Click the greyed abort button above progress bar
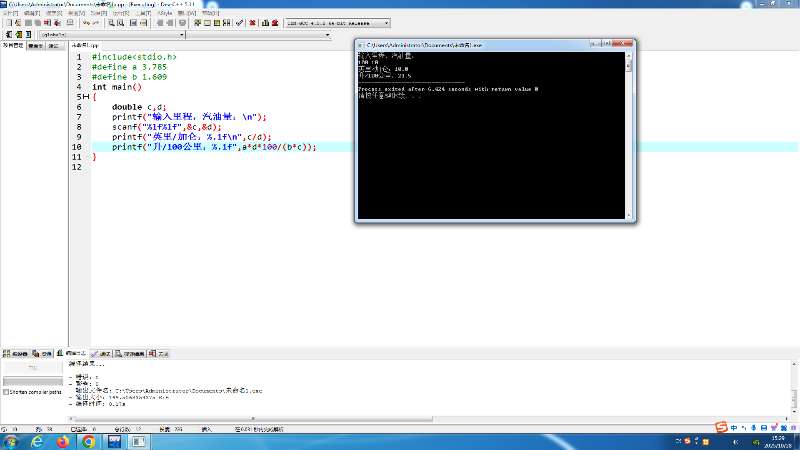 click(33, 367)
